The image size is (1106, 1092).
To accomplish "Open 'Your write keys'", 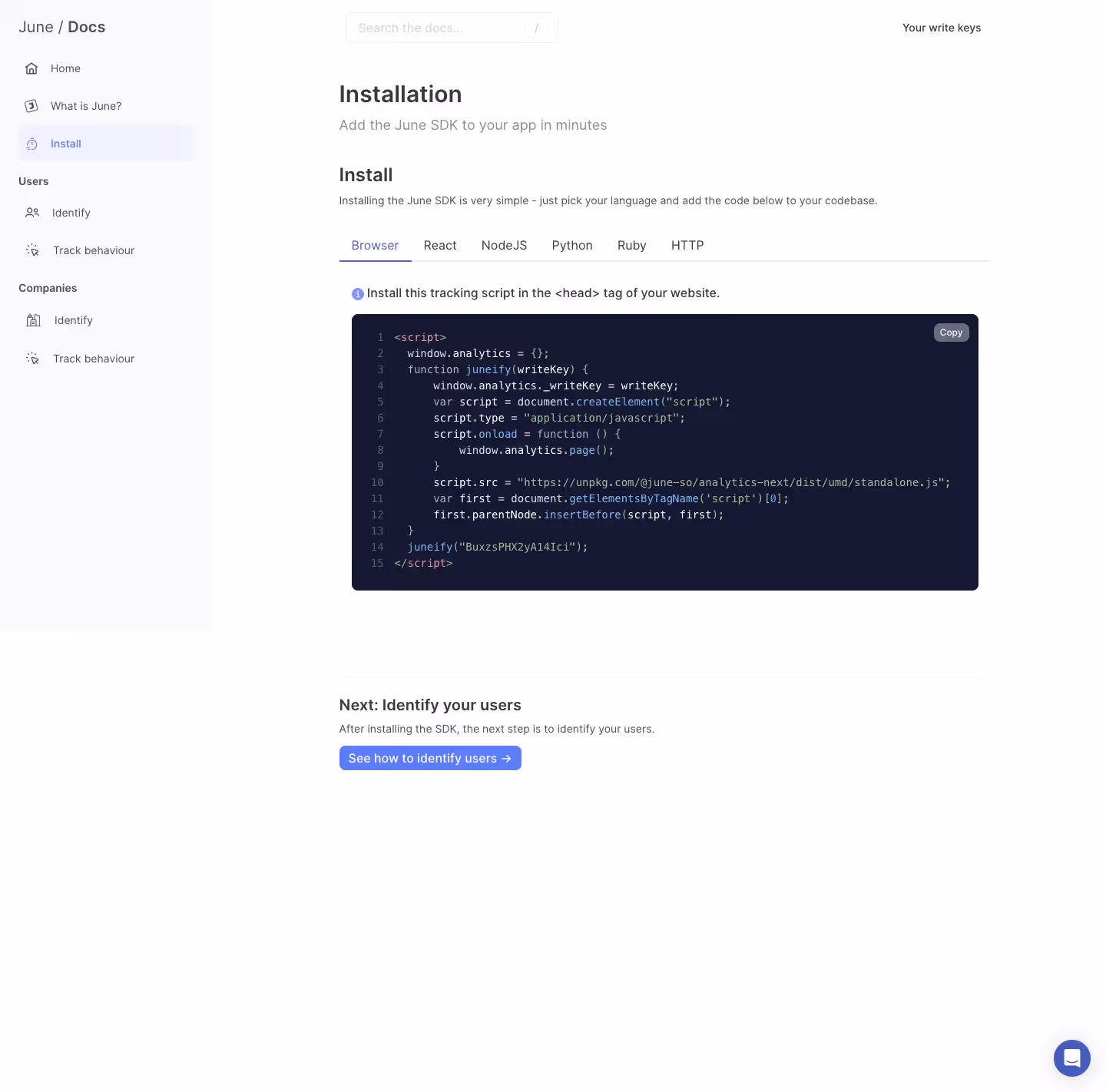I will click(x=942, y=28).
